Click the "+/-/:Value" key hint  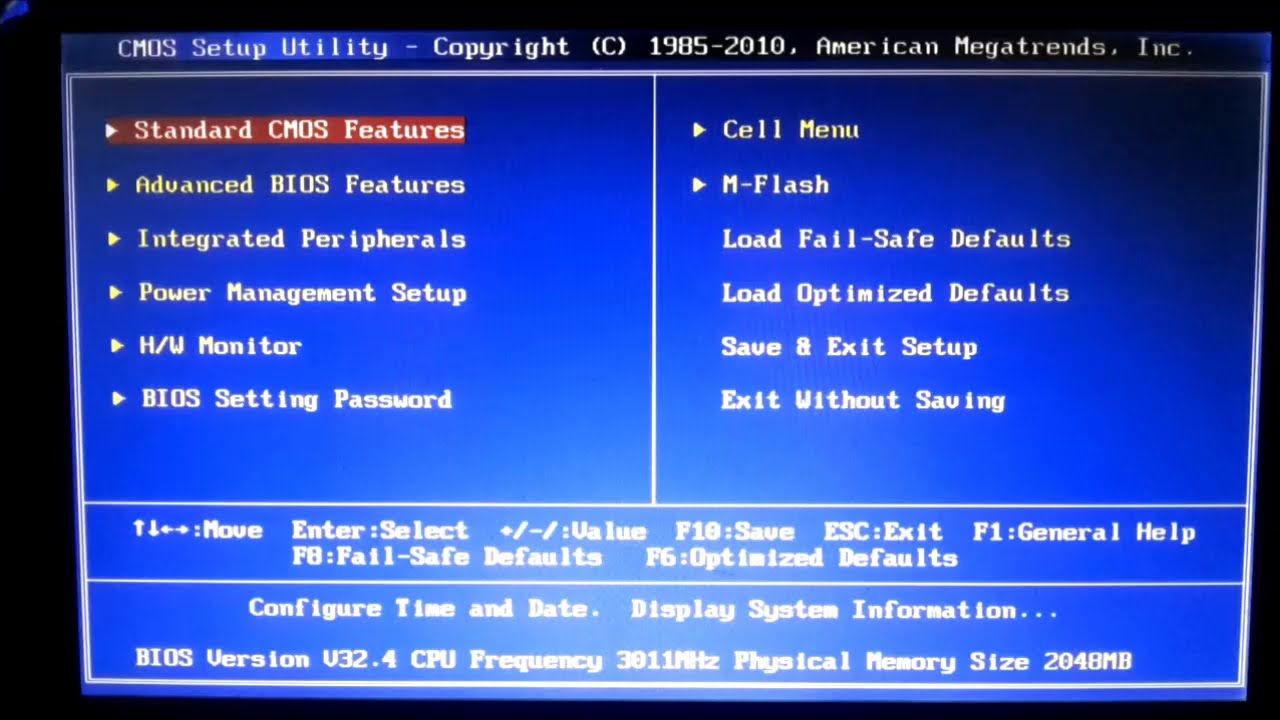coord(573,532)
